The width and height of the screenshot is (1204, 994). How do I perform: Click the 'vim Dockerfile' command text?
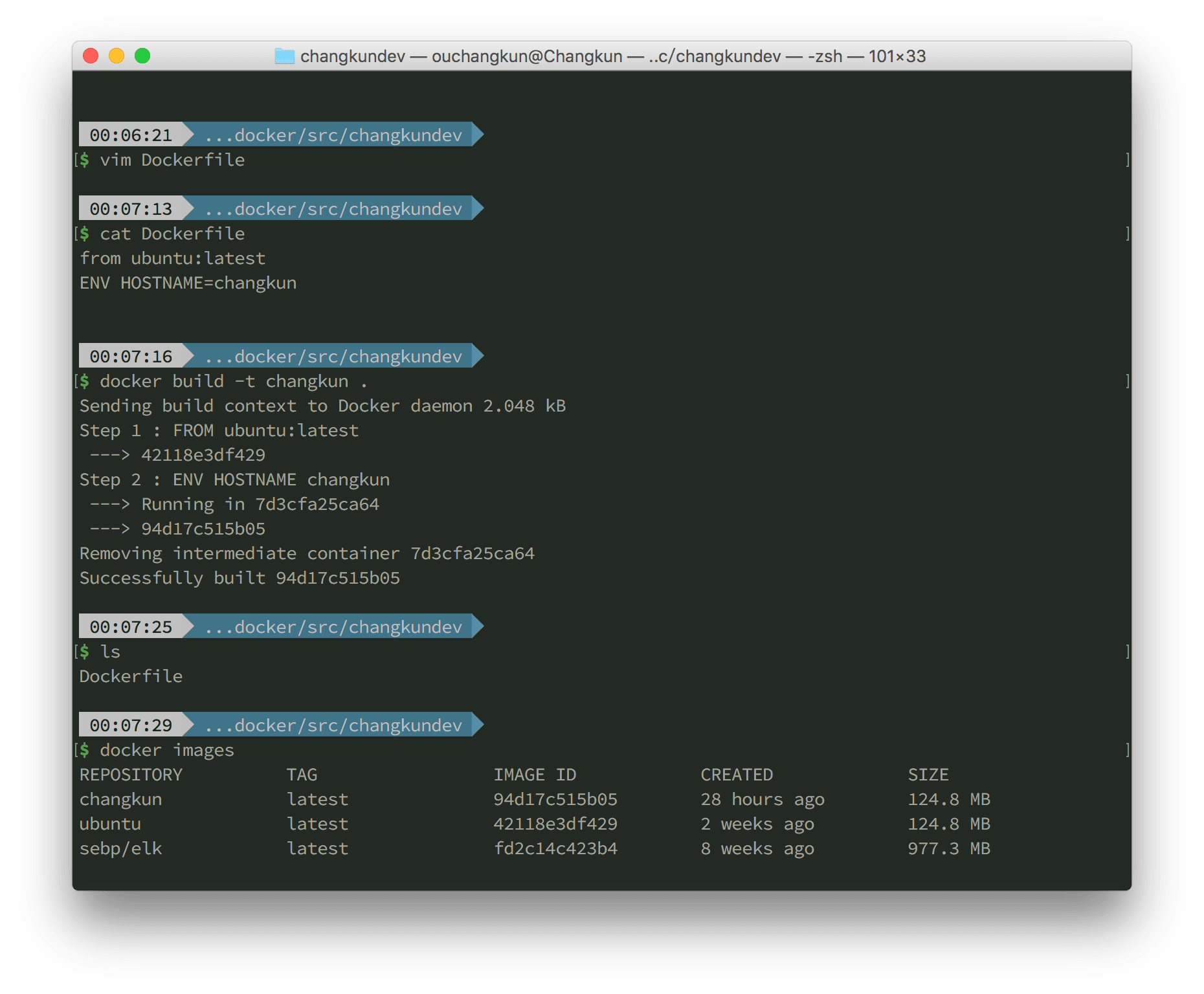[x=172, y=160]
